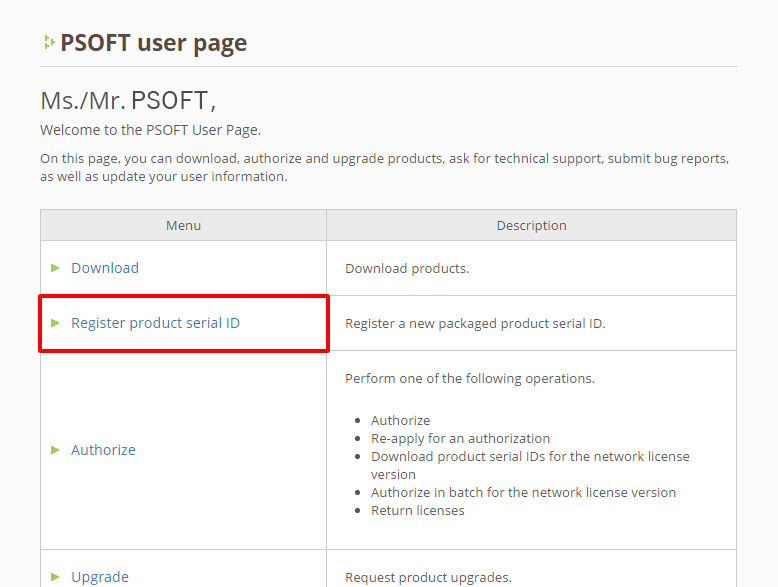Open the Download link
The image size is (778, 587).
pos(105,268)
